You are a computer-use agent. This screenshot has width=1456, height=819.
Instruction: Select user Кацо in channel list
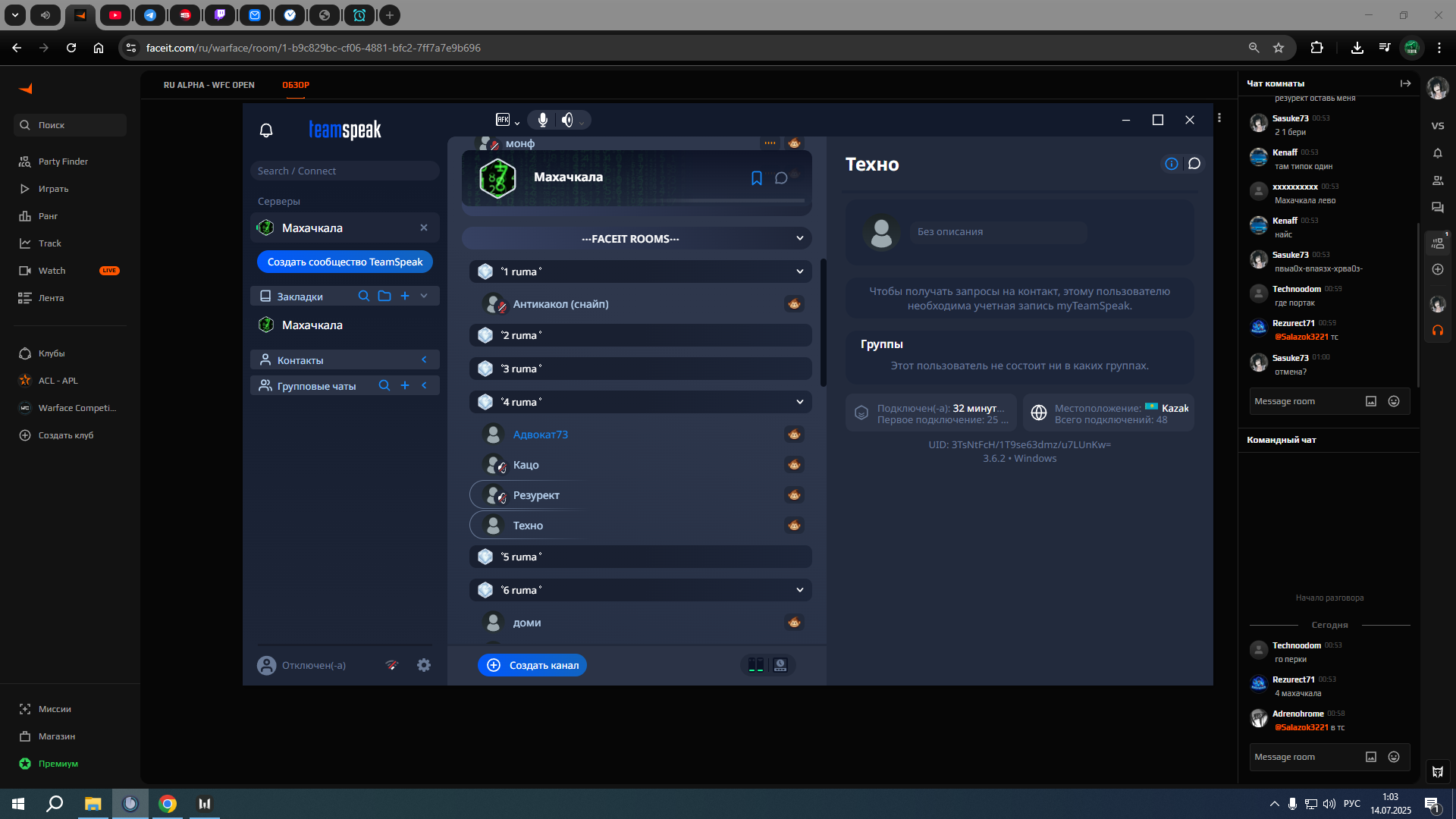[x=526, y=465]
